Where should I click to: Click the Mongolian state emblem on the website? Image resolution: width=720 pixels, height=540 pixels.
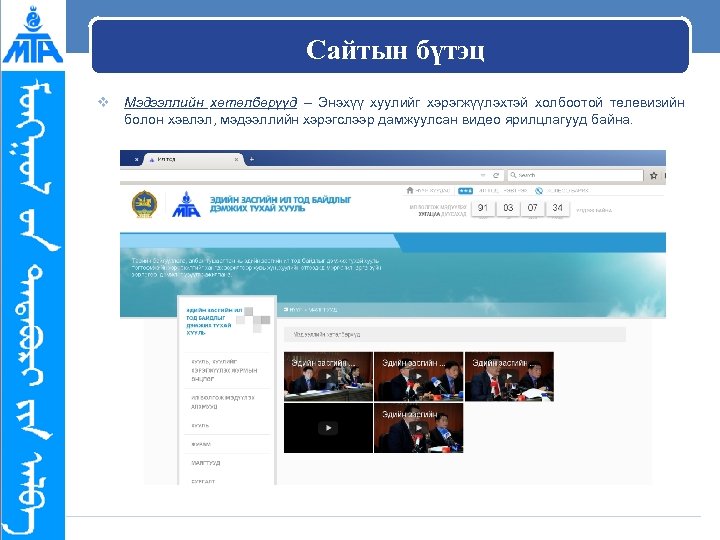144,204
